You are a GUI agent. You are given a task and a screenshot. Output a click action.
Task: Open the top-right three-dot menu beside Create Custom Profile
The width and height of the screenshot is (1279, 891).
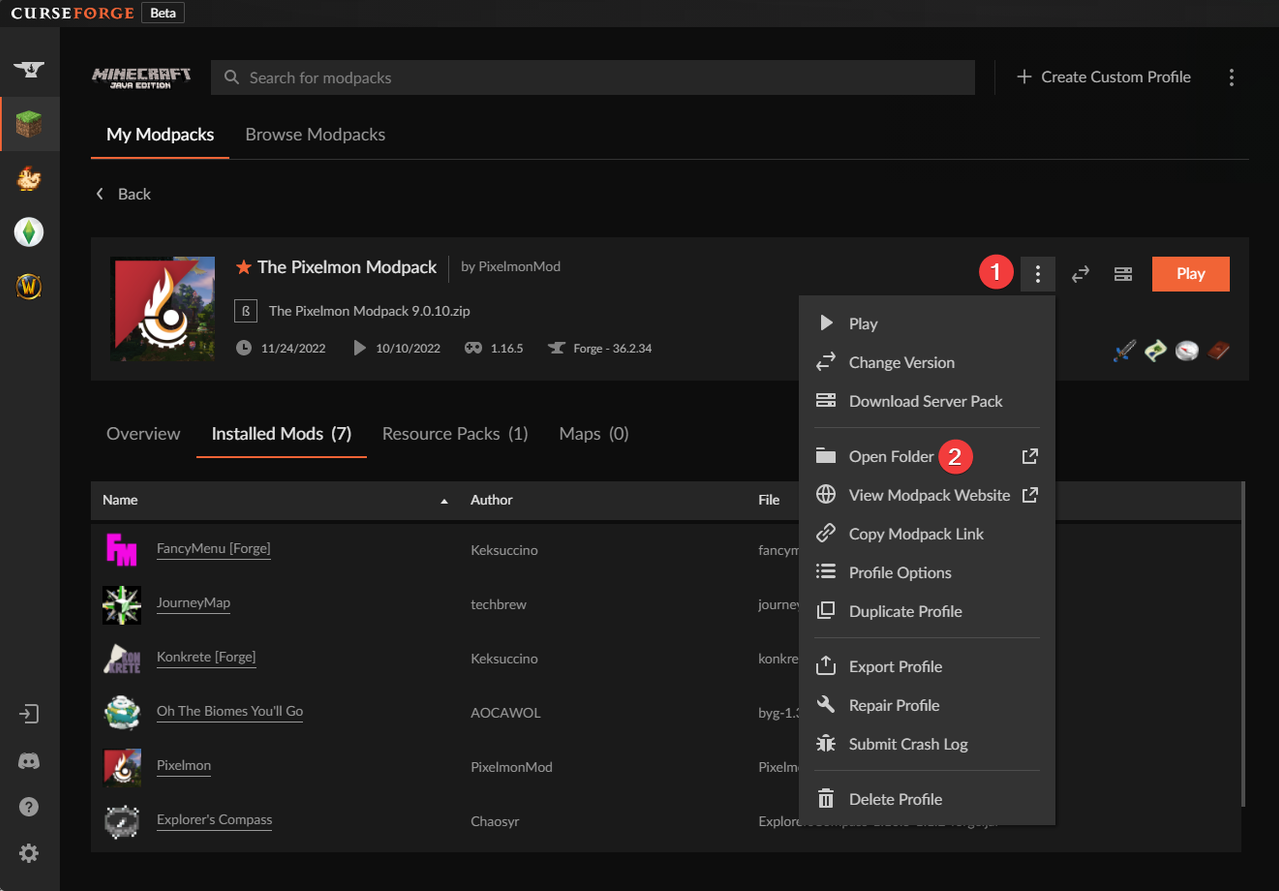(1232, 77)
